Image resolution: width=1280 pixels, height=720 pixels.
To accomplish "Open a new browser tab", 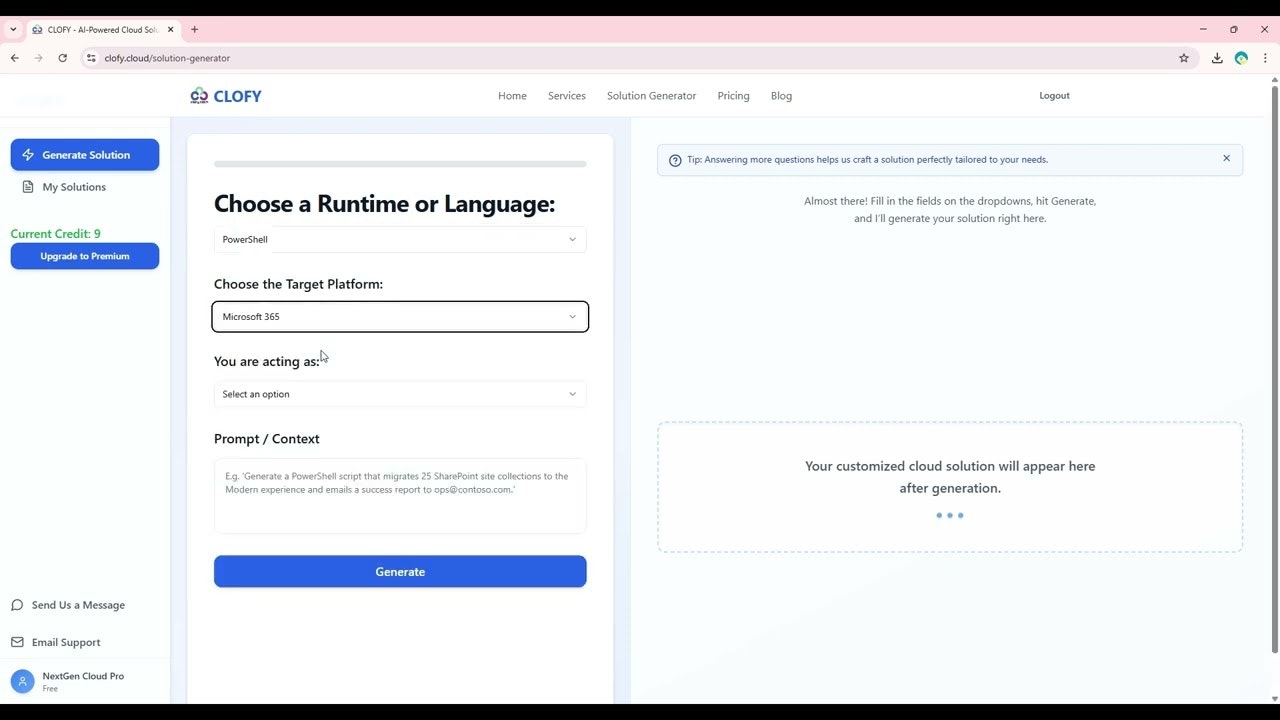I will click(194, 29).
